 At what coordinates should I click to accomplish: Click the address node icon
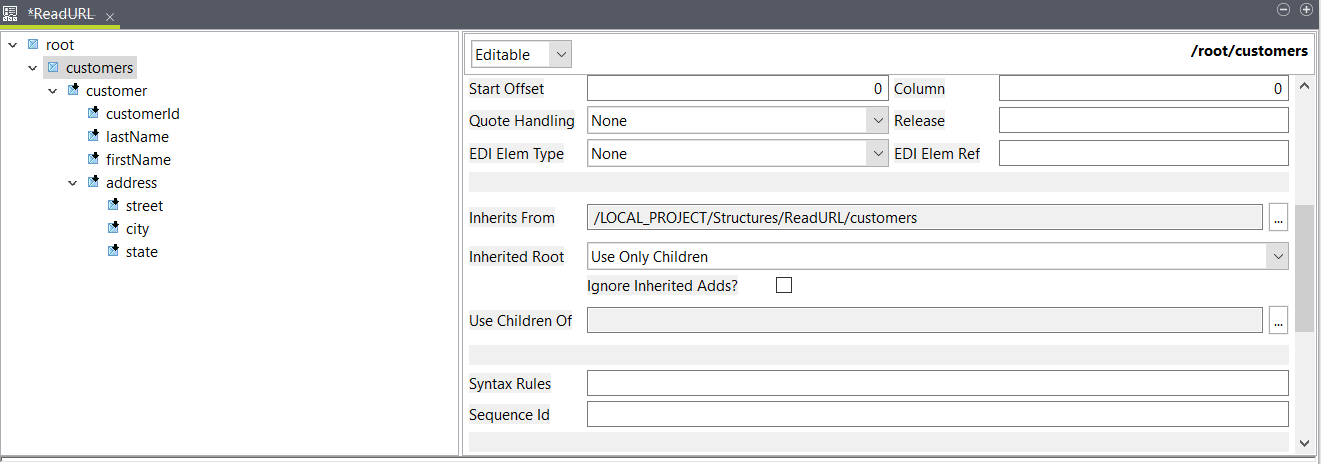(93, 183)
